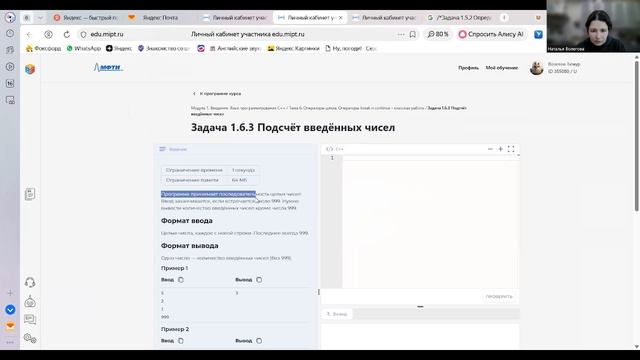
Task: Copy Пример 2 Вывод with copy icon
Action: [259, 341]
